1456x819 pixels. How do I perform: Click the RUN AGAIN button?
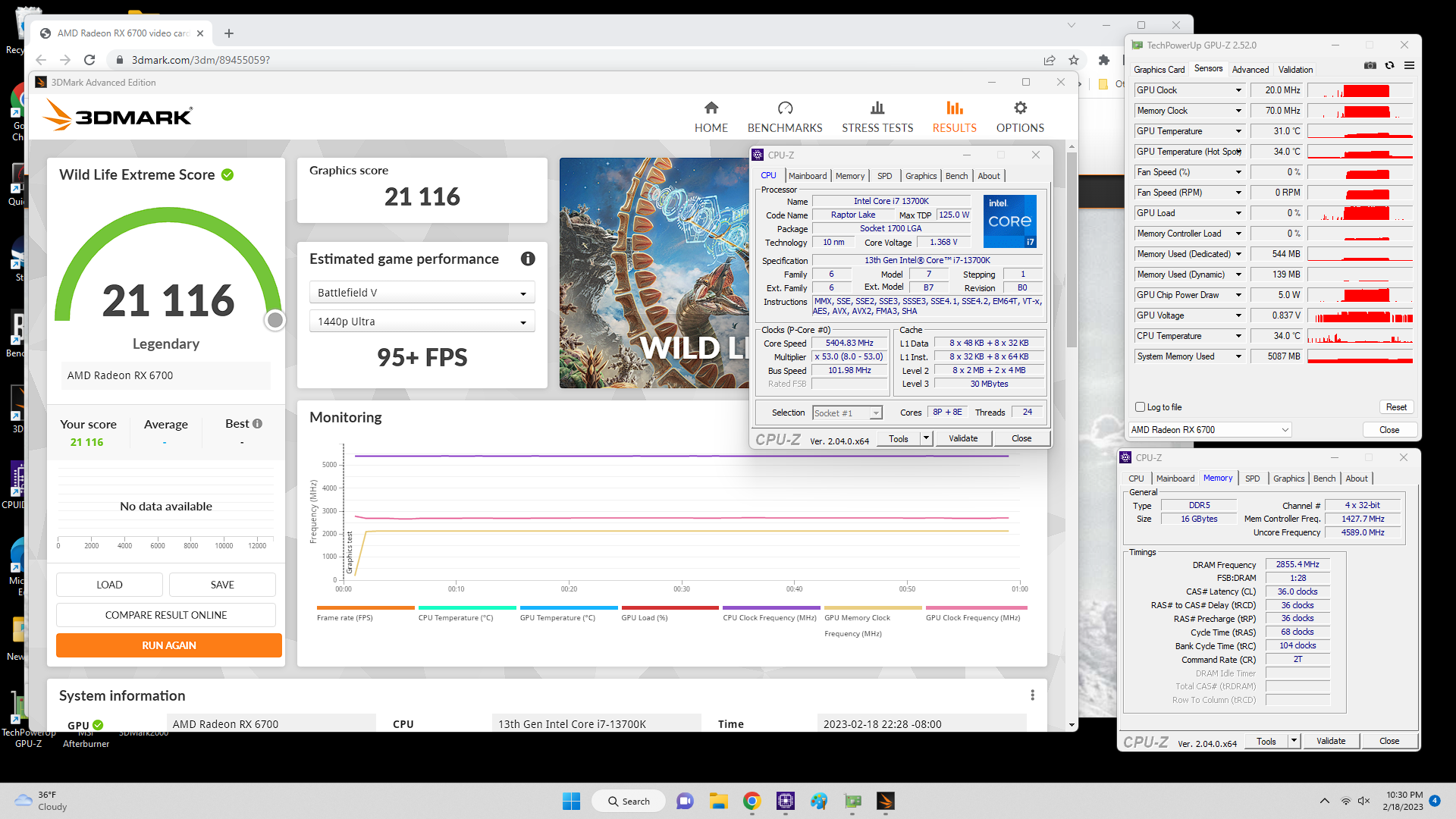pos(169,645)
